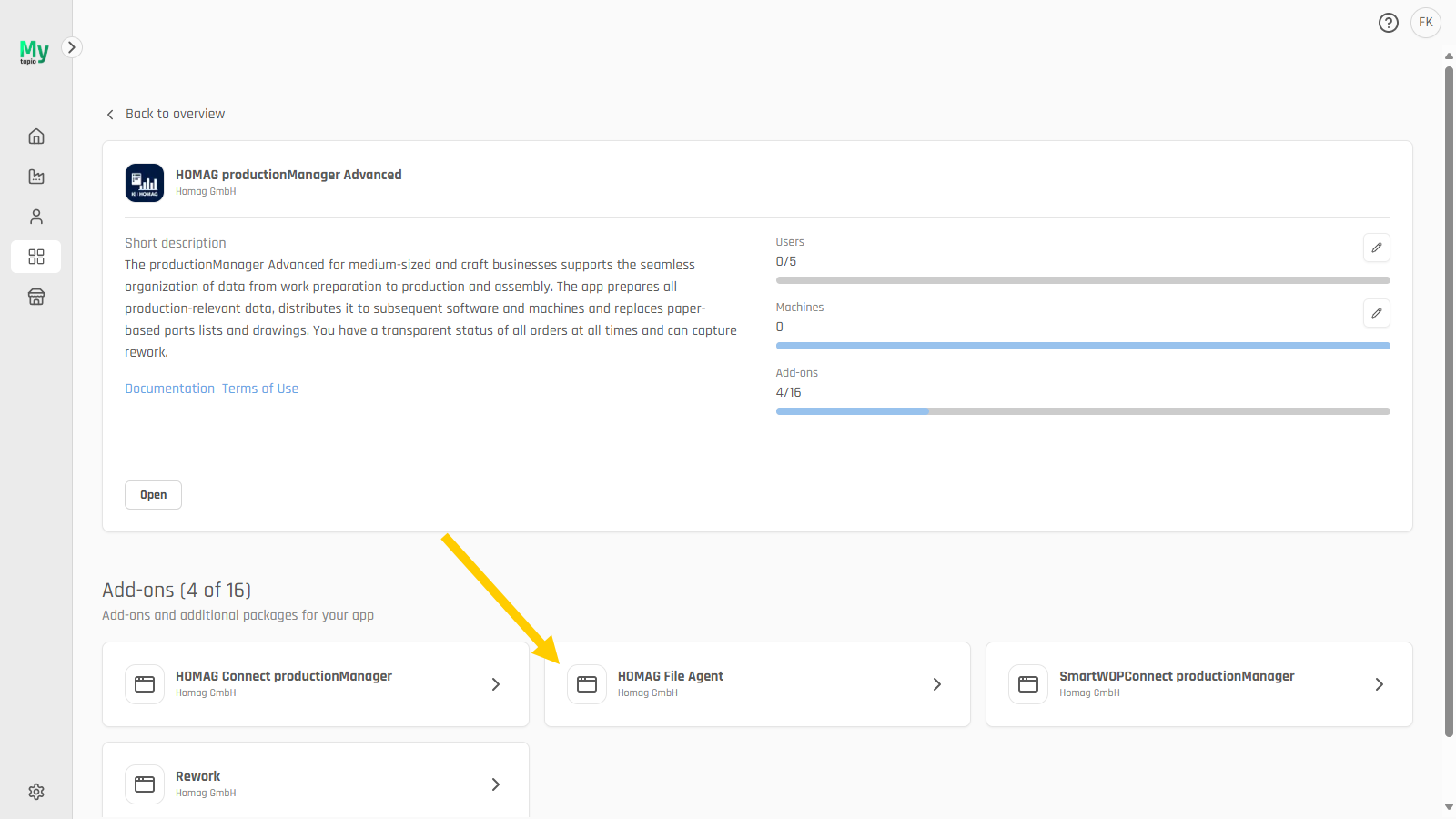Image resolution: width=1456 pixels, height=819 pixels.
Task: Click SmartWOPConnect productionManager window icon
Action: pos(1028,684)
